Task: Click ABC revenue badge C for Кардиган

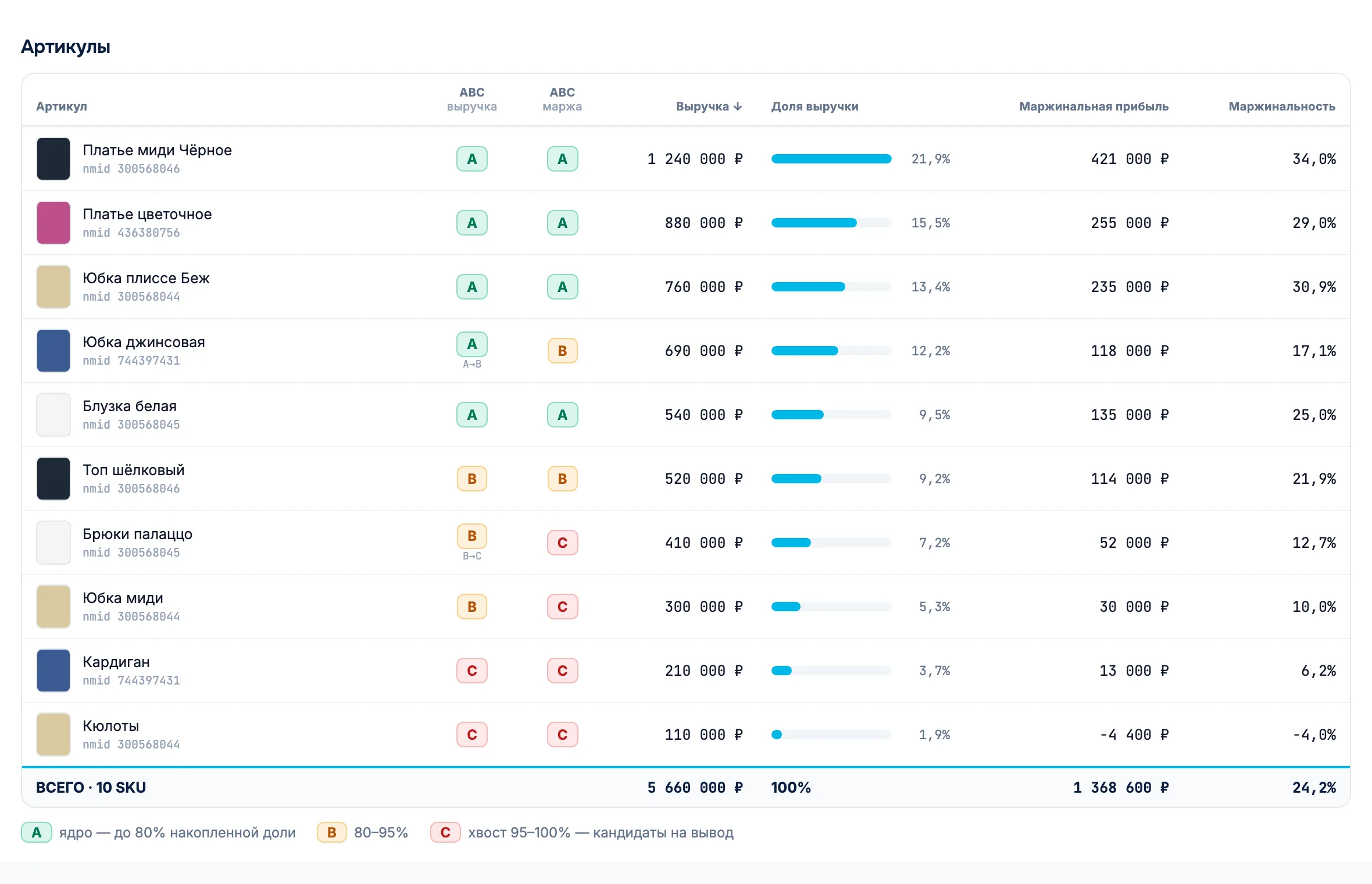Action: 472,671
